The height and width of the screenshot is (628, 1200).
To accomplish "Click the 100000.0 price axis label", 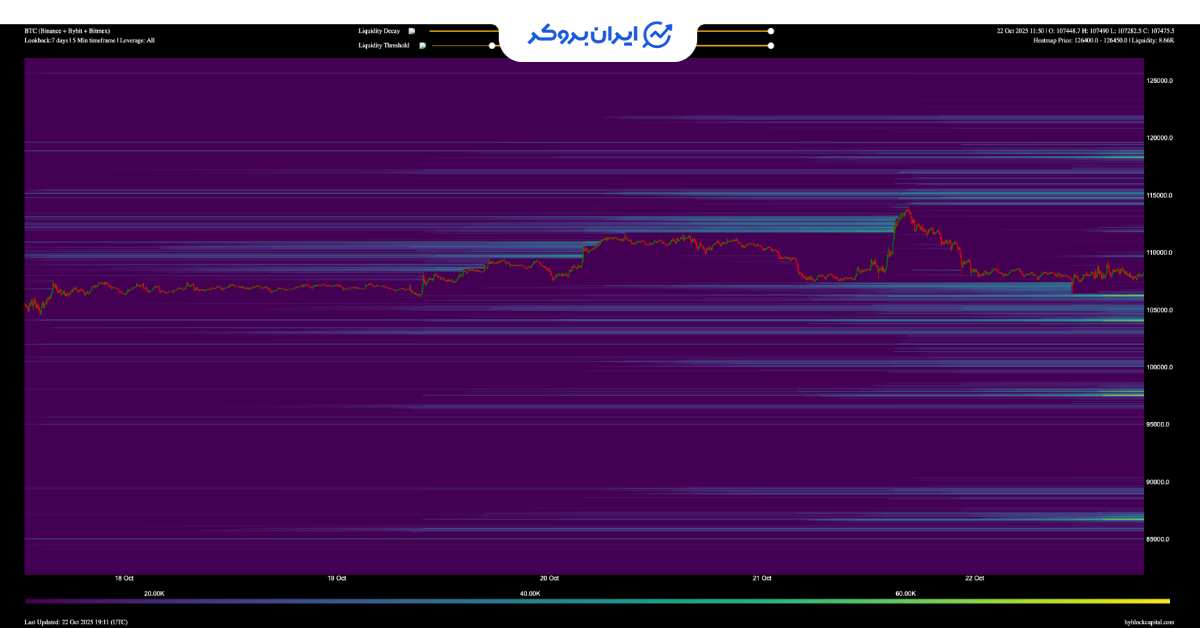I will click(x=1158, y=368).
